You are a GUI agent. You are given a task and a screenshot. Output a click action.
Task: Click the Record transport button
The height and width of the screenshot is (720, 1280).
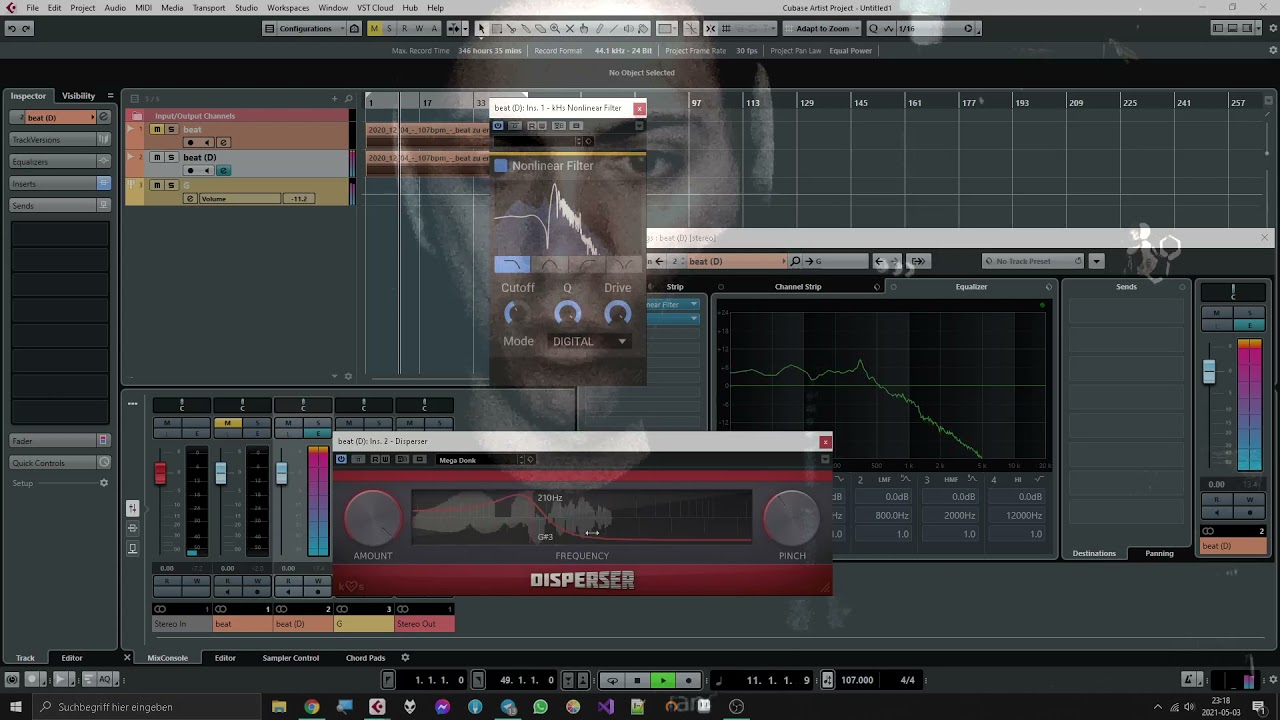pos(688,680)
